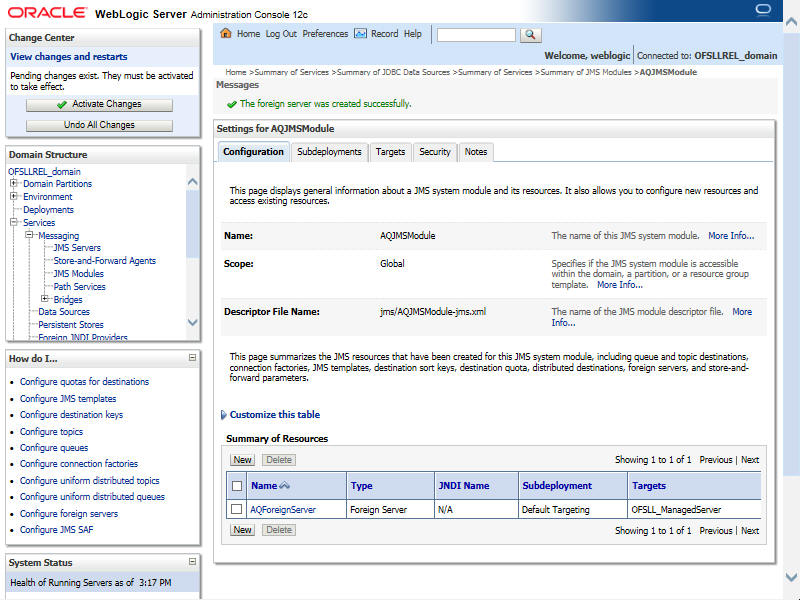Image resolution: width=800 pixels, height=600 pixels.
Task: Open Configure JMS SAF help link
Action: click(57, 530)
